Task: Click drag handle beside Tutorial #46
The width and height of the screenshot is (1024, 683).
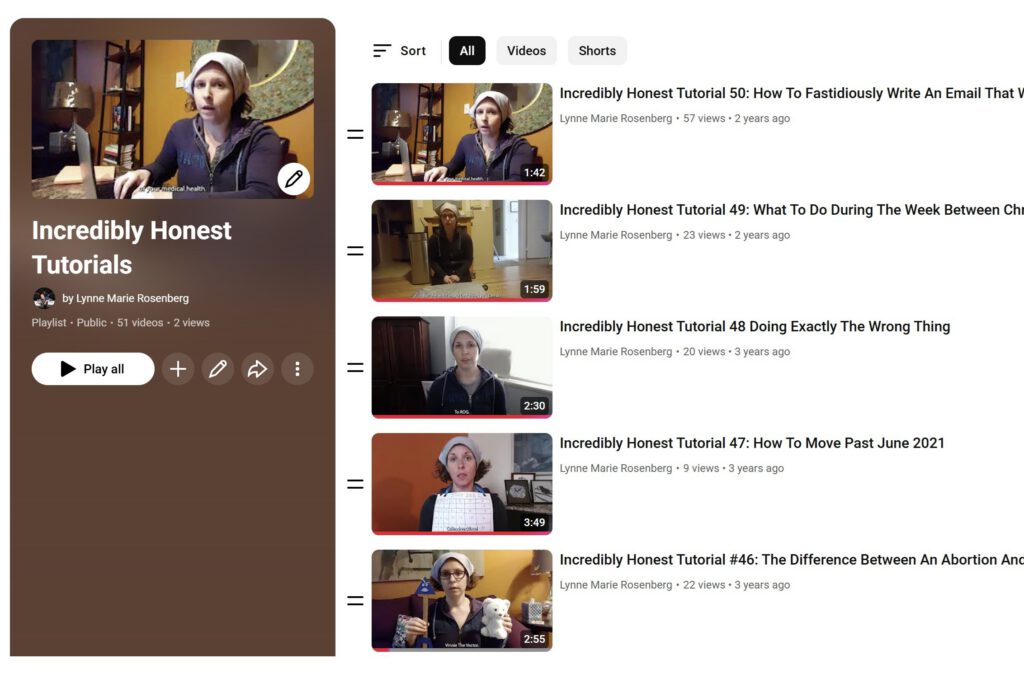Action: click(x=355, y=601)
